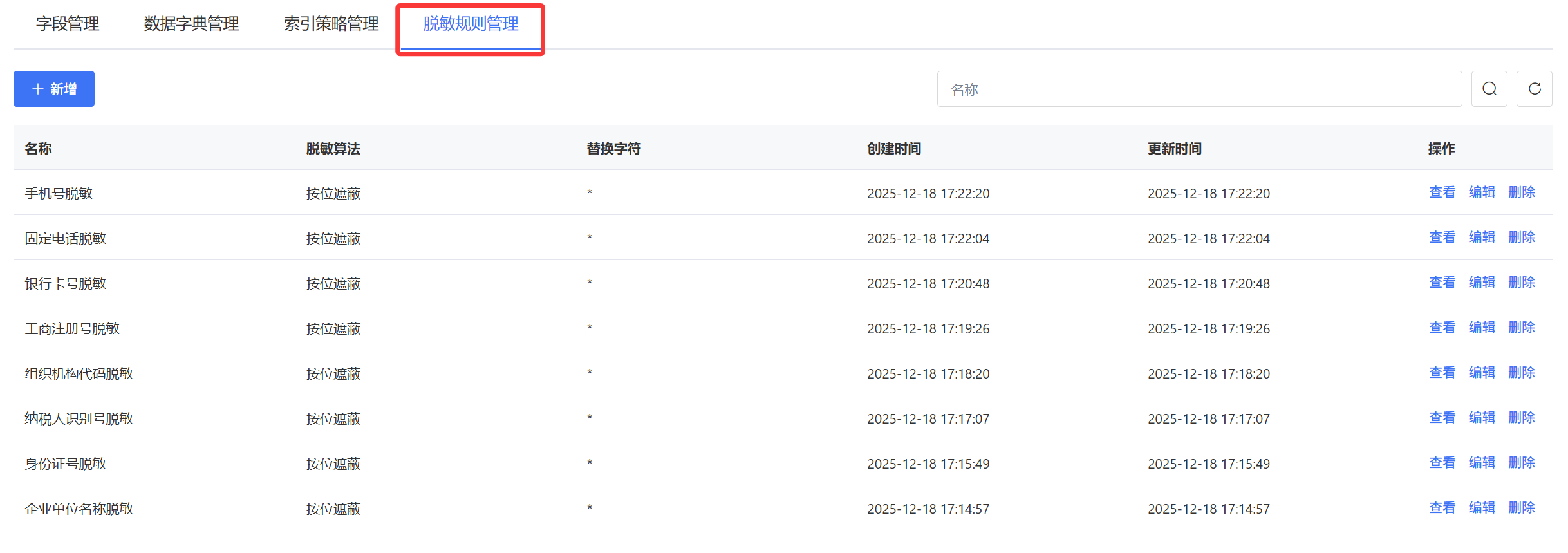Edit the 纳税人识别号脱敏 rule

point(1482,418)
